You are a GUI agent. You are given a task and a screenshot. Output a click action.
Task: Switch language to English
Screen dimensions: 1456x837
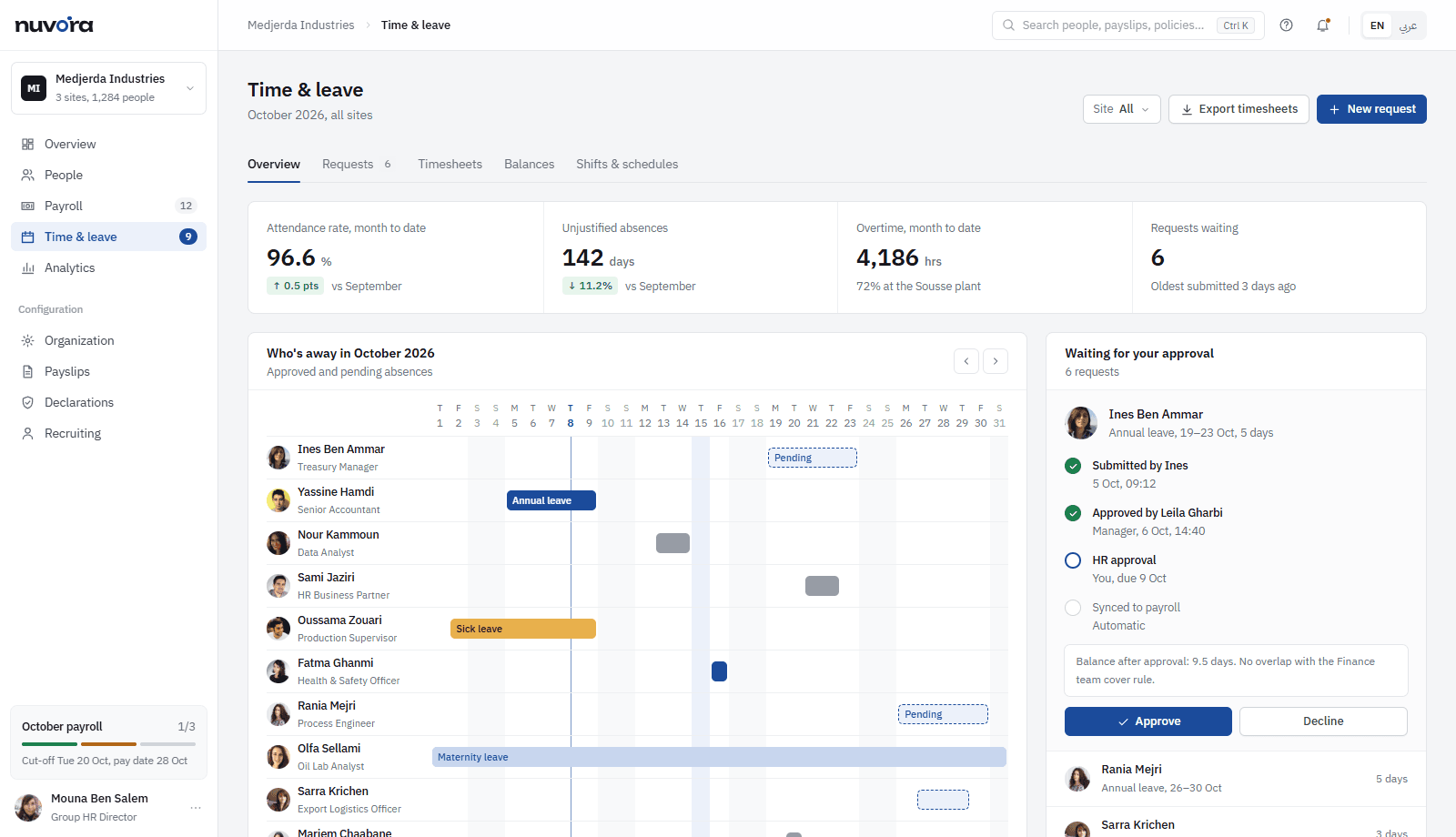pos(1377,25)
